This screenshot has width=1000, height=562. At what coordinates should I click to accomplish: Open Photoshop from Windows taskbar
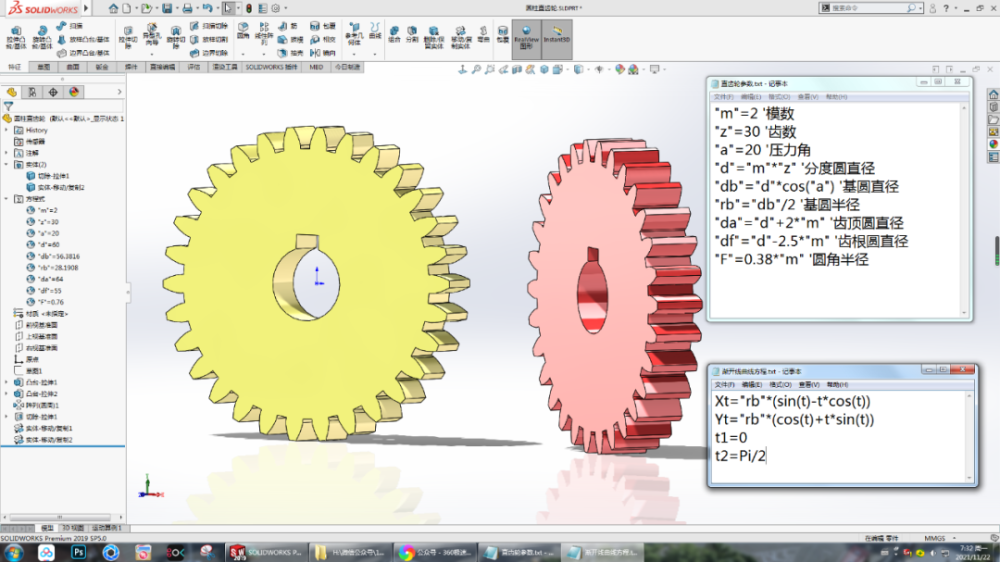pyautogui.click(x=79, y=552)
